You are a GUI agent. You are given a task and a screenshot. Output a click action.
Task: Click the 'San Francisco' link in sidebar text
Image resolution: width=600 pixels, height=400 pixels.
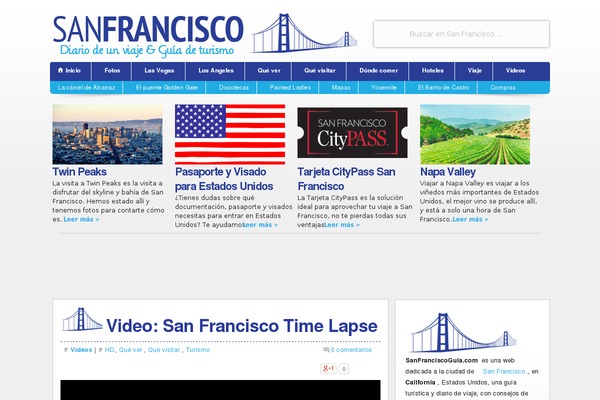click(x=504, y=371)
